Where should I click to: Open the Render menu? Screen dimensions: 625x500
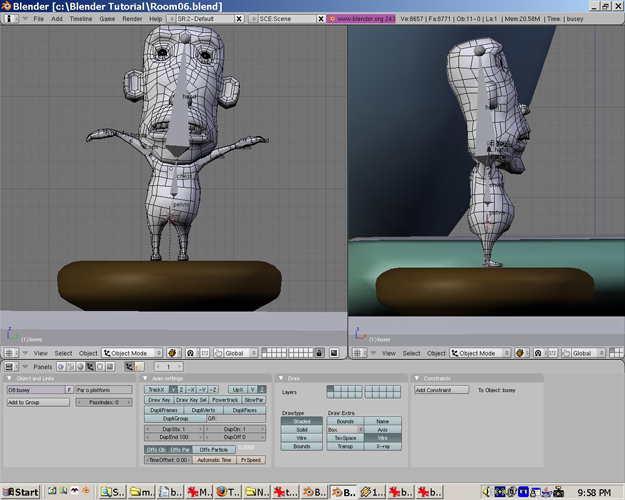click(132, 19)
